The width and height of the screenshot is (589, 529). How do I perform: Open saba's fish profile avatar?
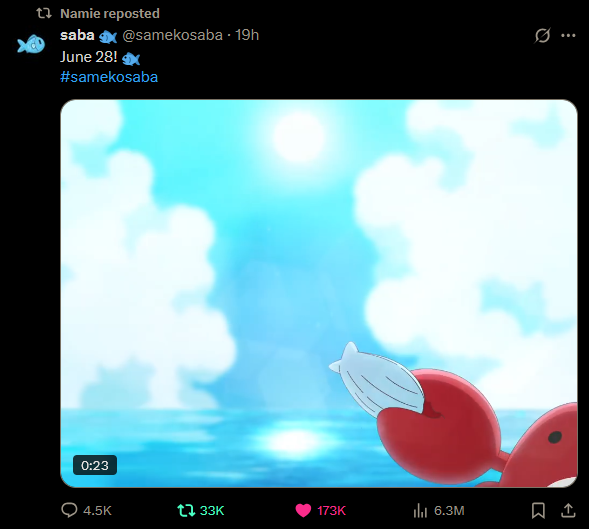pos(31,44)
